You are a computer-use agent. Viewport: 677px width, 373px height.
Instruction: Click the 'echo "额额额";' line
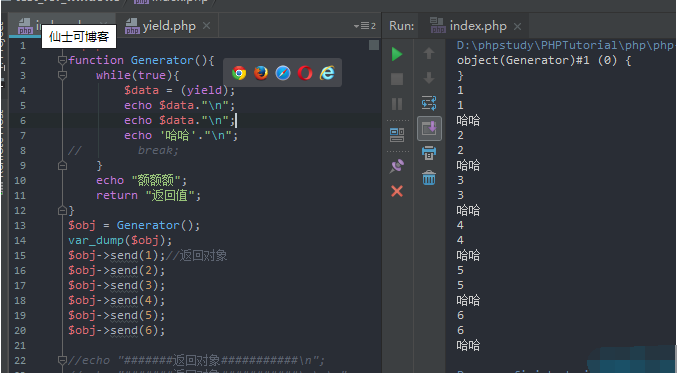[142, 180]
